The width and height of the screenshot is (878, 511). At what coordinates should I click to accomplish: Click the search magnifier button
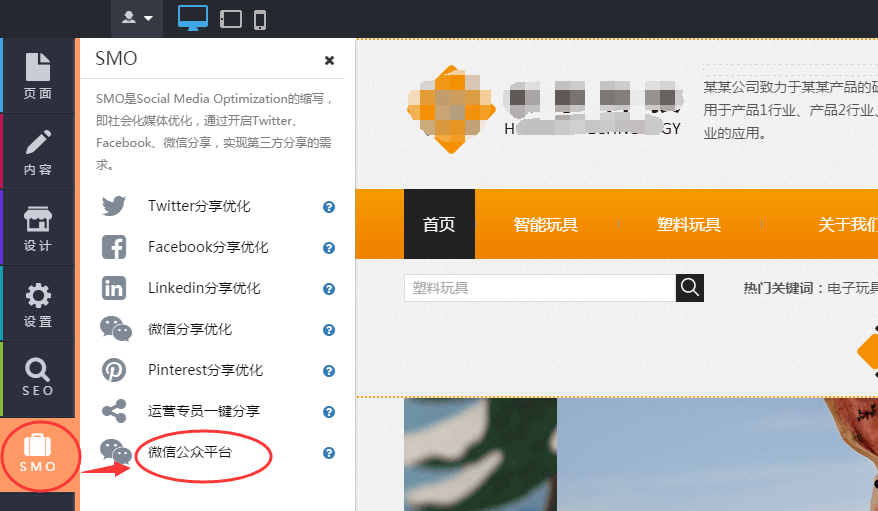coord(690,288)
